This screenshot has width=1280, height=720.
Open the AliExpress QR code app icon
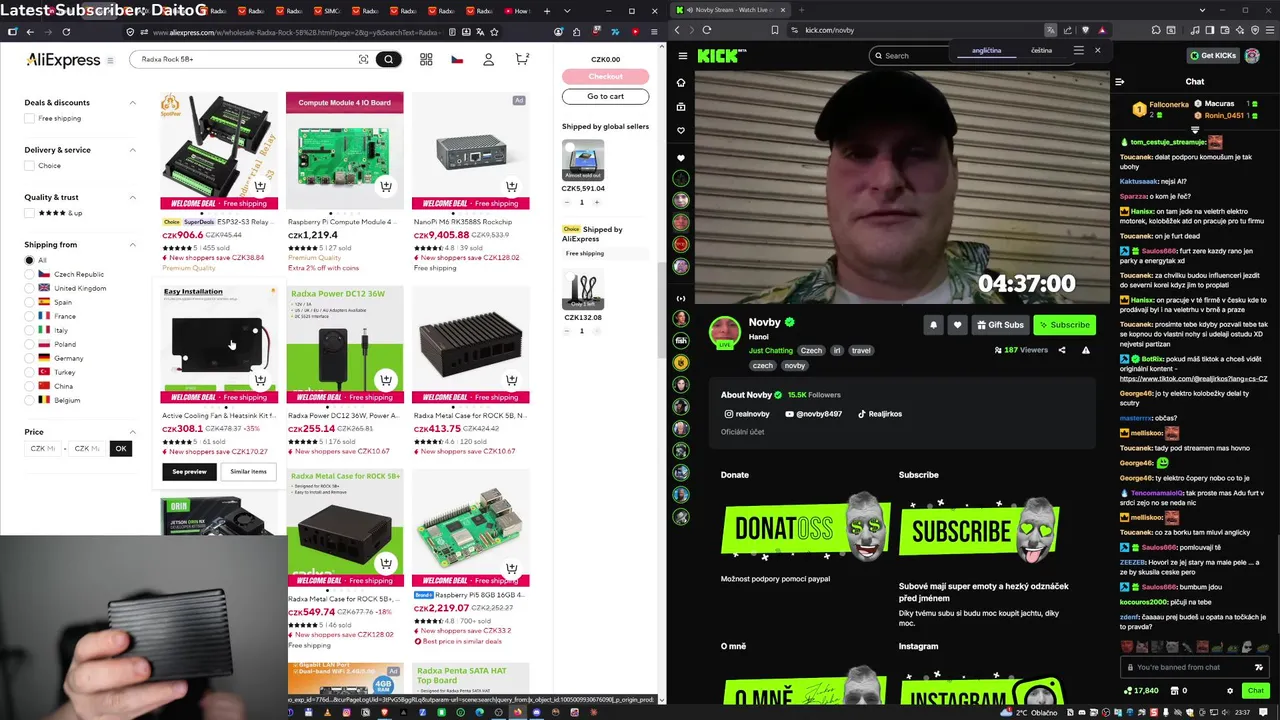point(426,60)
